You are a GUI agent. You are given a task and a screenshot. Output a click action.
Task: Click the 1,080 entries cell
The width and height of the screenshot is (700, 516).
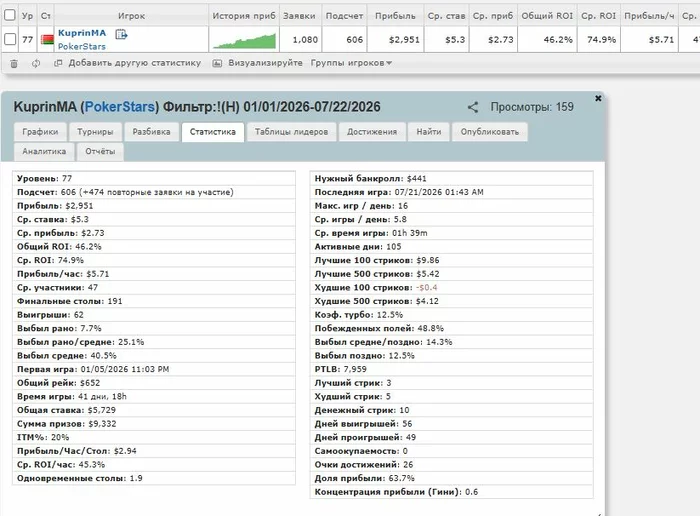pyautogui.click(x=301, y=40)
